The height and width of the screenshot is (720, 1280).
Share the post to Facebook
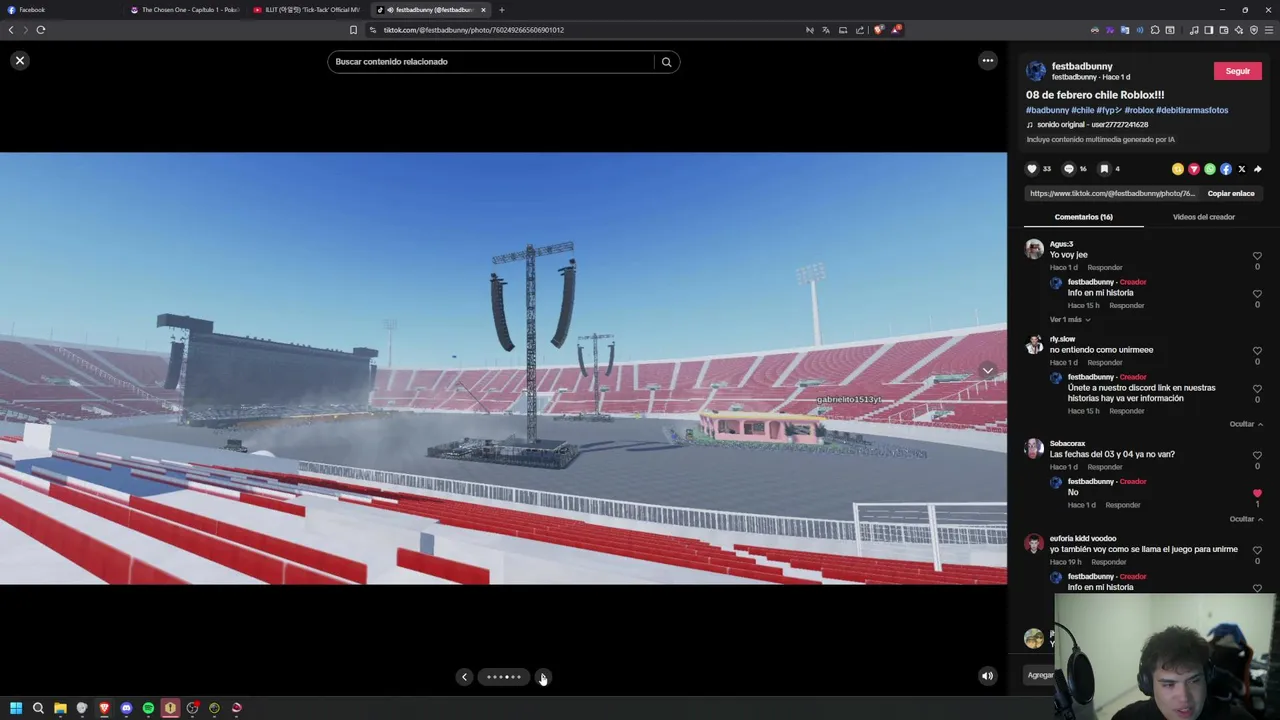(1226, 169)
